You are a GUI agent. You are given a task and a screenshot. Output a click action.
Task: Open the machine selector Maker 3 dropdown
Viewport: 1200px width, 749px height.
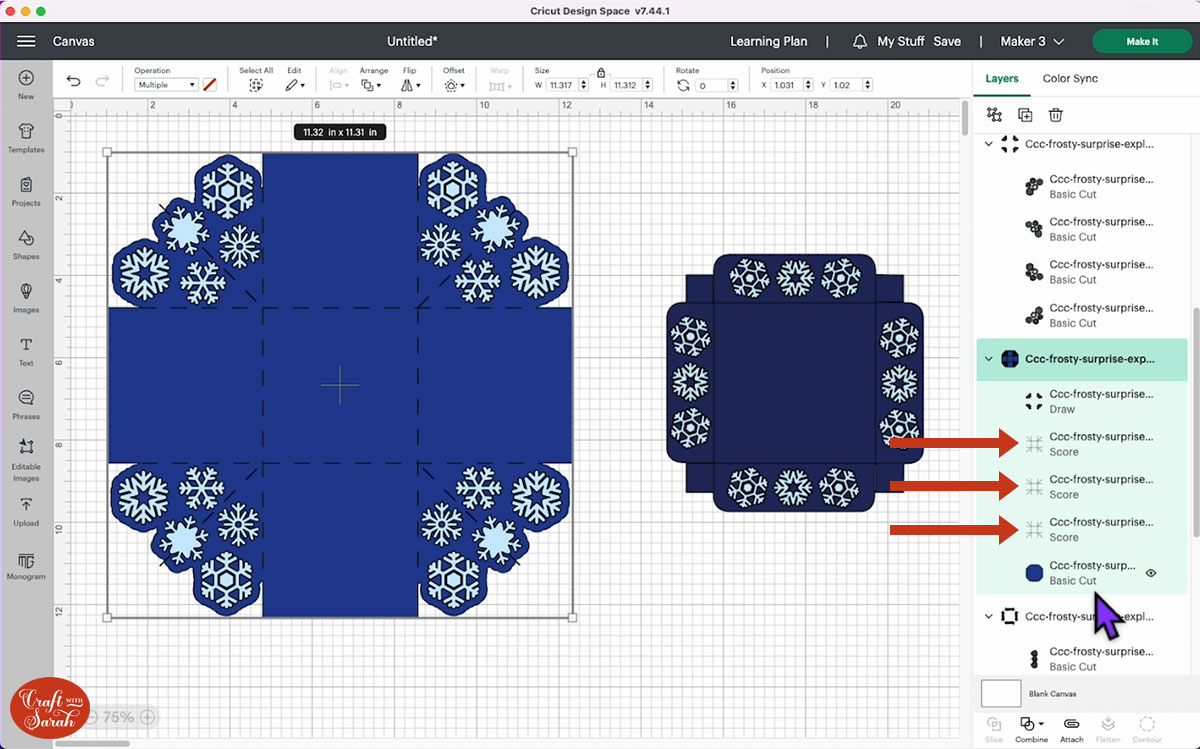pyautogui.click(x=1032, y=41)
